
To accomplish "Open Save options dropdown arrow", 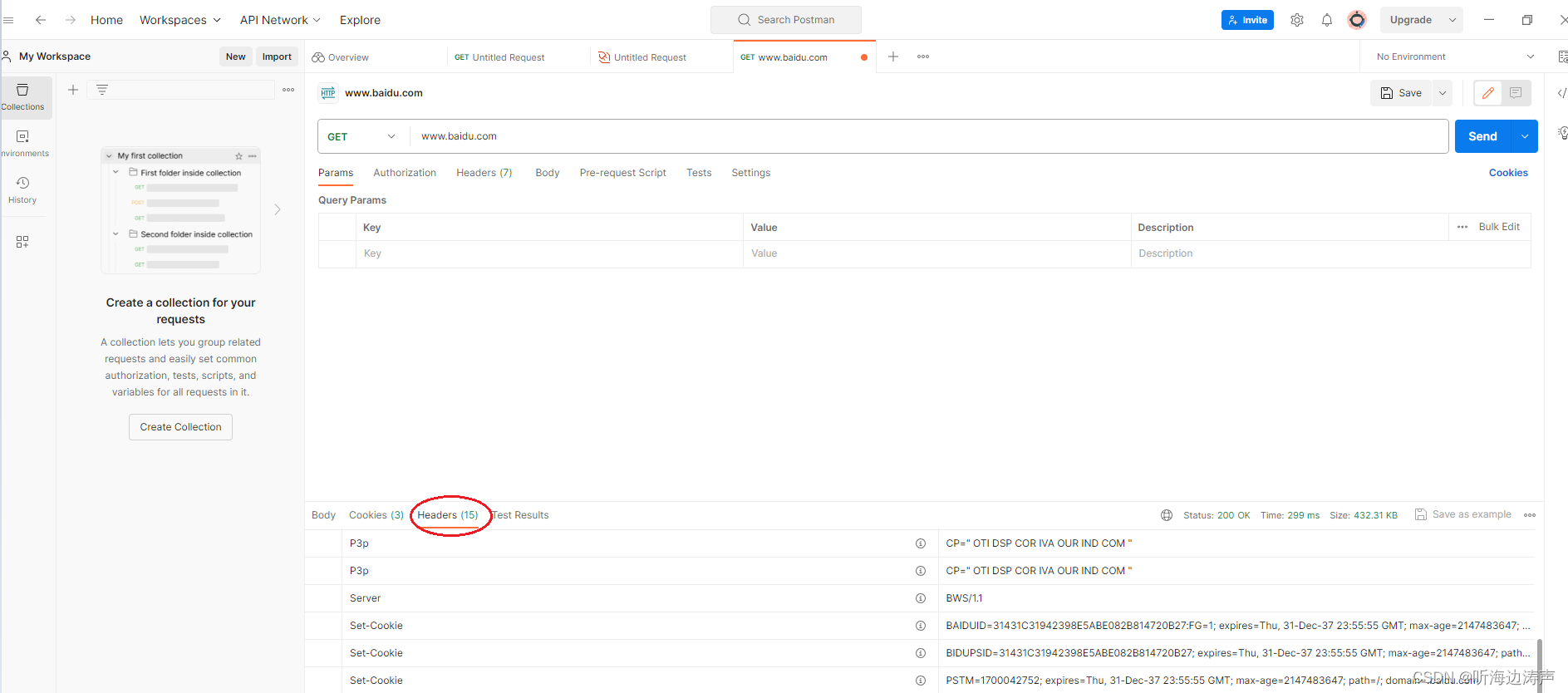I will point(1443,93).
